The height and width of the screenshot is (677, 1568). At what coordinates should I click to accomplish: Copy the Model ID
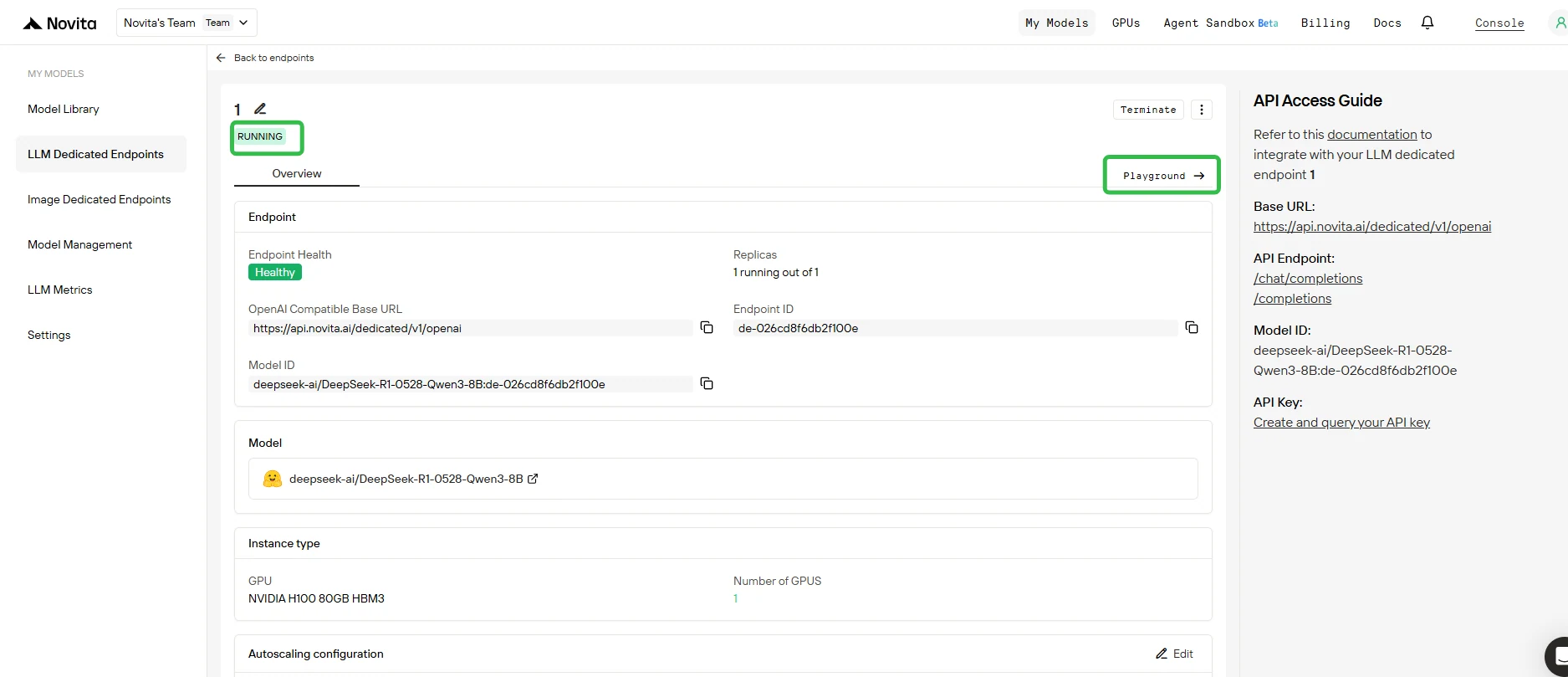pos(707,383)
